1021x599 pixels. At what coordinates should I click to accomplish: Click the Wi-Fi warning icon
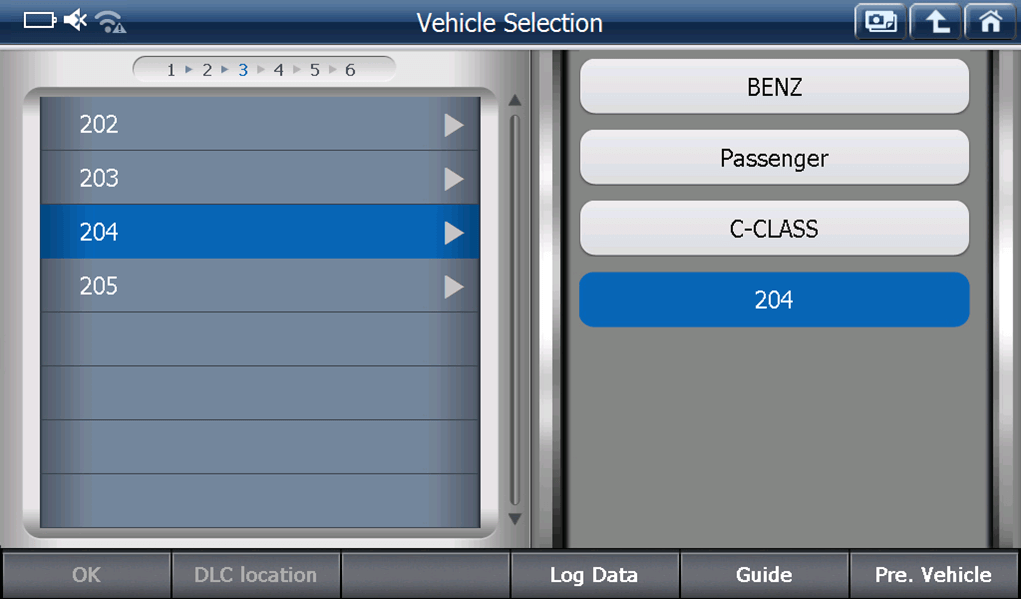click(x=110, y=21)
